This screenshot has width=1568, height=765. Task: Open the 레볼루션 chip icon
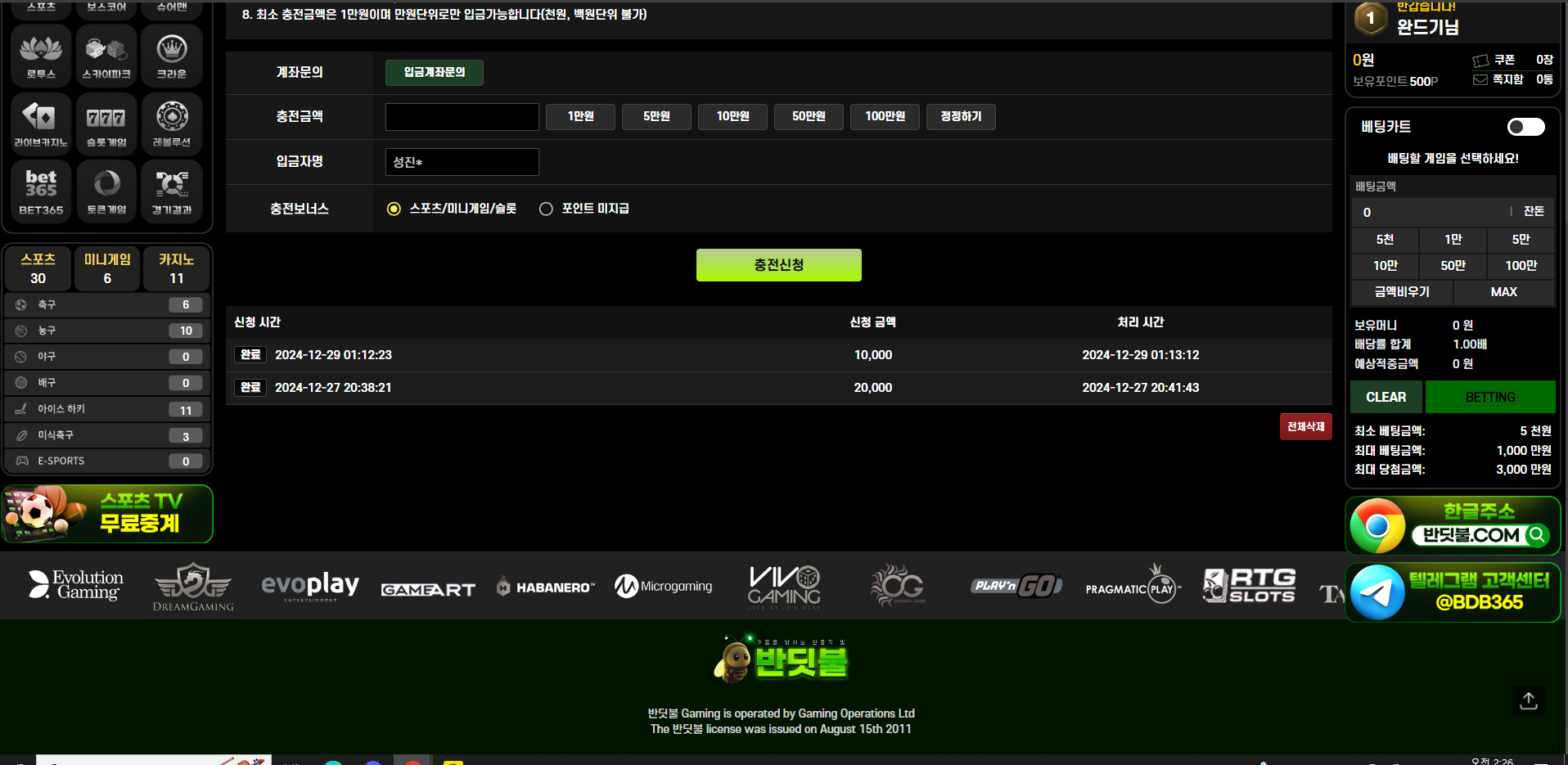172,124
